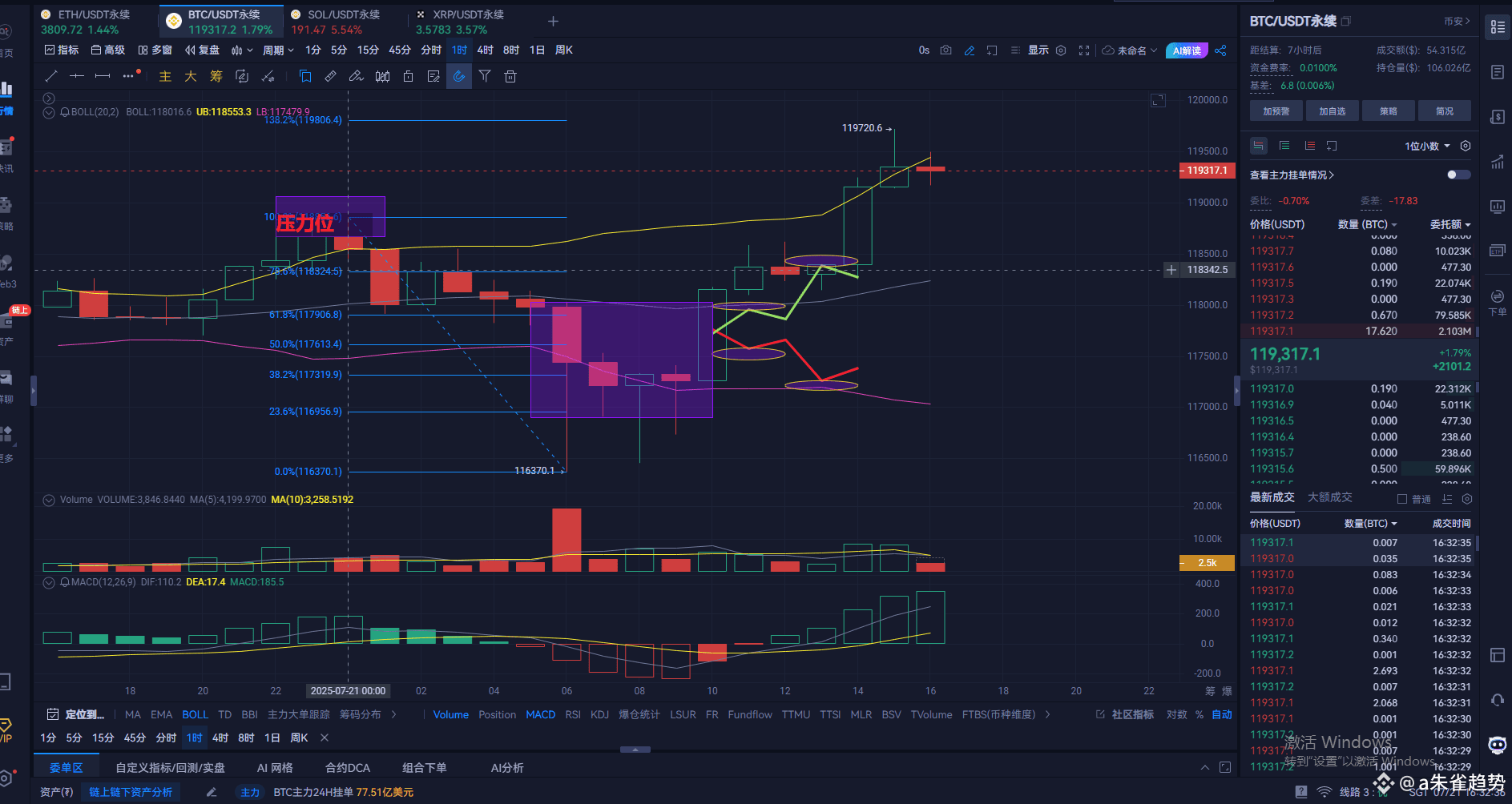Image resolution: width=1512 pixels, height=804 pixels.
Task: Click the share icon beside AI解读
Action: [1220, 50]
